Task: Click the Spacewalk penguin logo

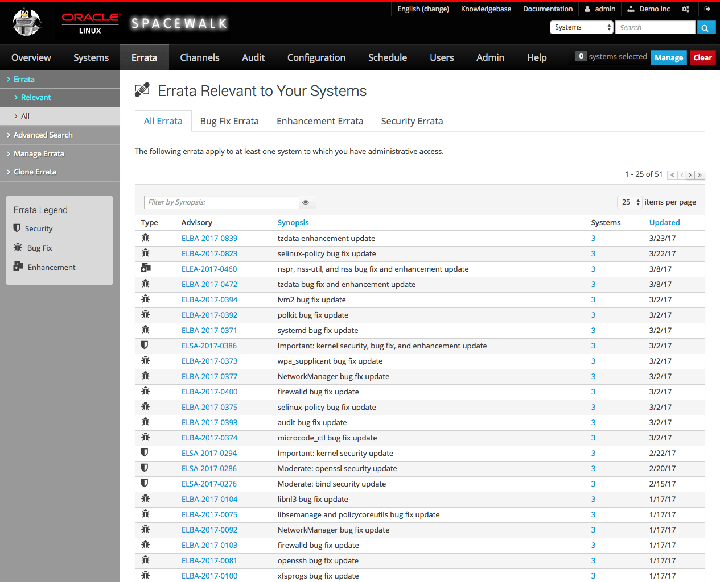Action: [x=27, y=23]
